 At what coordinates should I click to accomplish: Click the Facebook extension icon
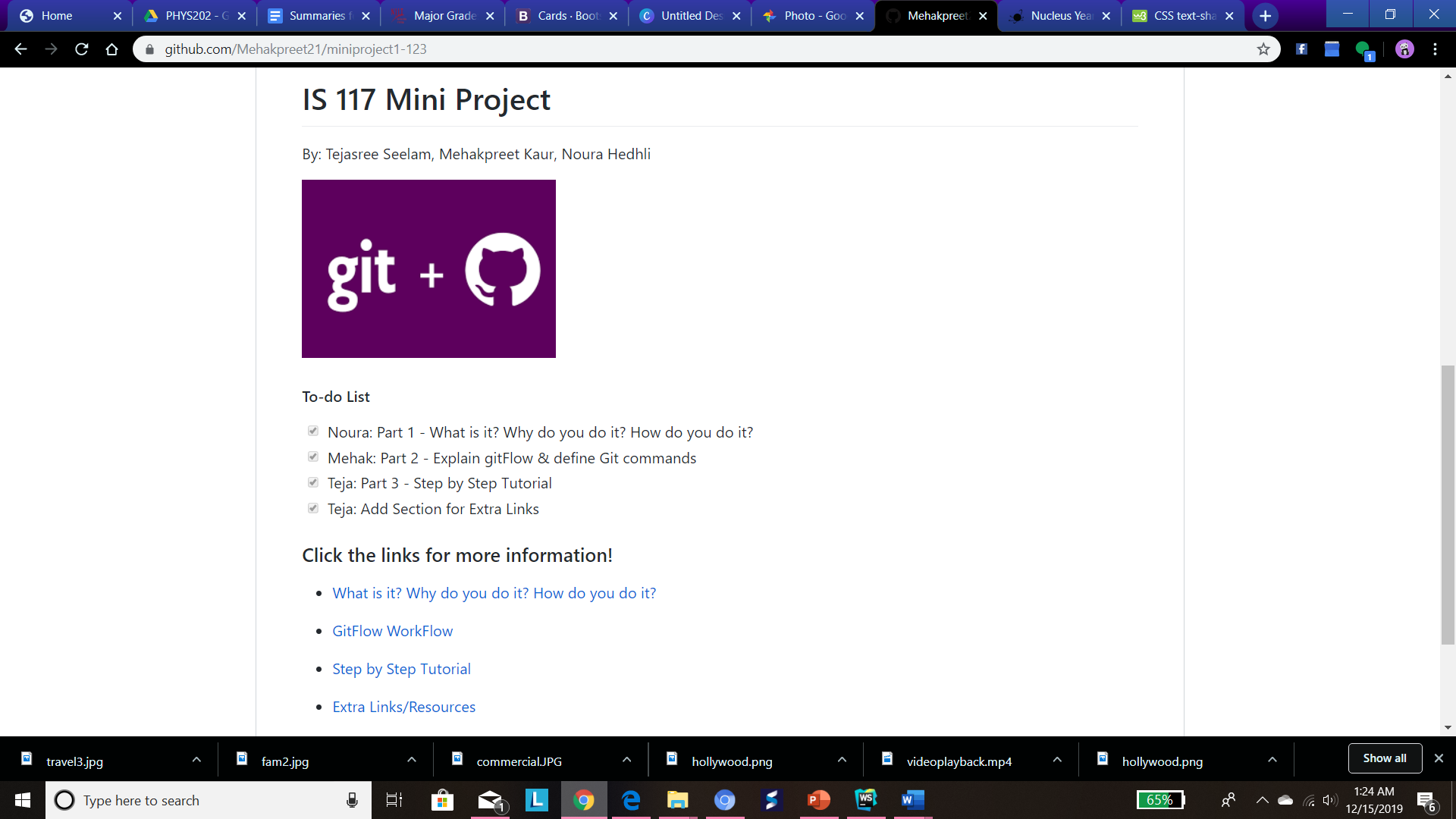pyautogui.click(x=1301, y=49)
